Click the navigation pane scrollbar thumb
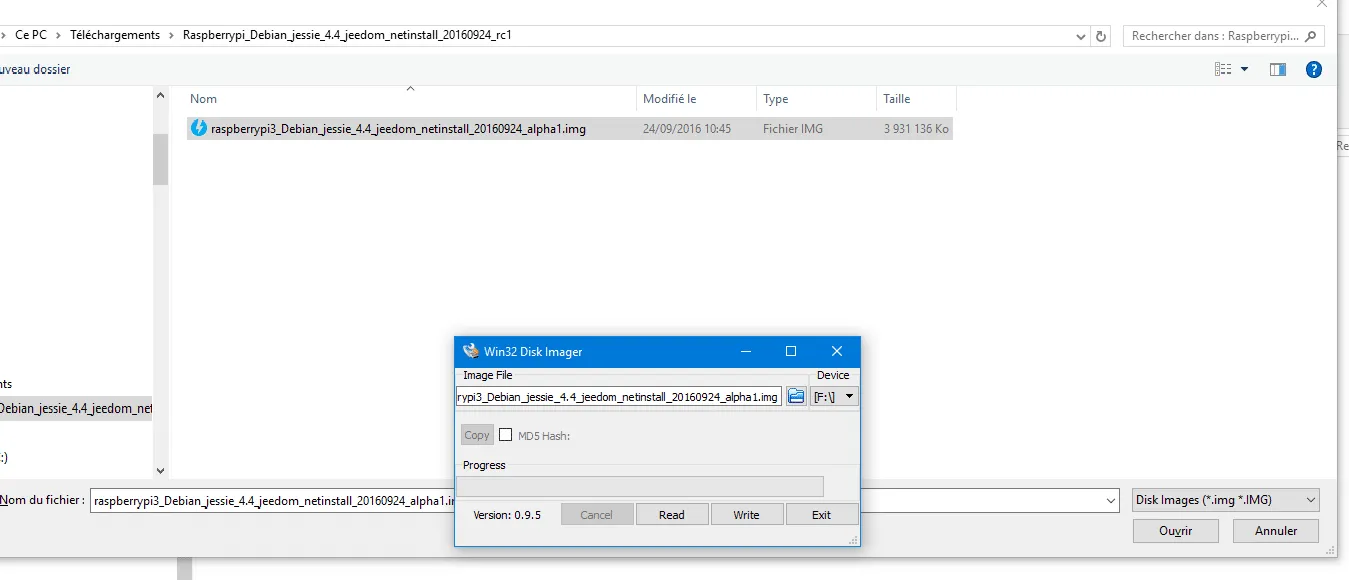Image resolution: width=1349 pixels, height=580 pixels. pyautogui.click(x=160, y=159)
